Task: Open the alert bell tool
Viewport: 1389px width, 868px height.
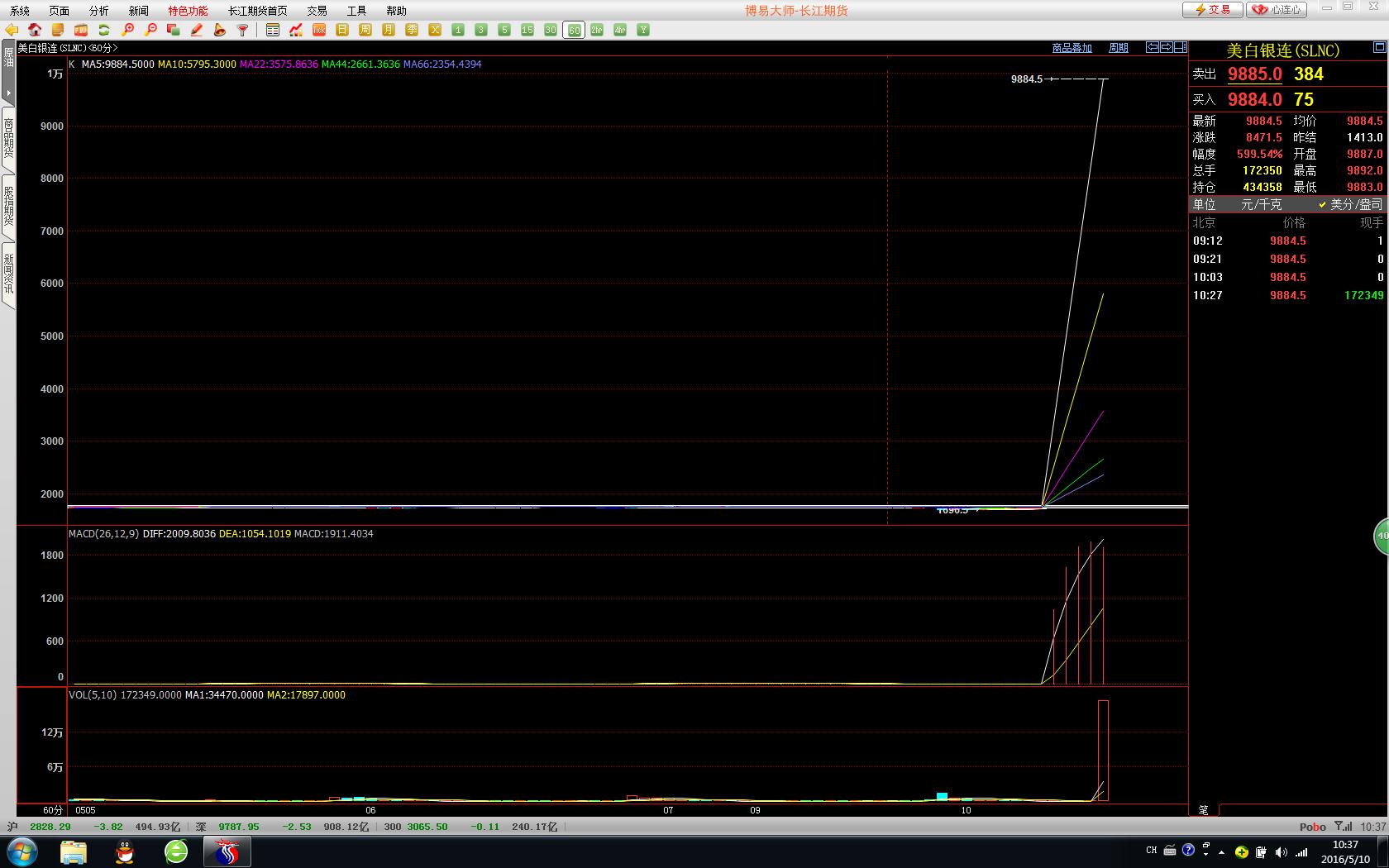Action: (219, 30)
